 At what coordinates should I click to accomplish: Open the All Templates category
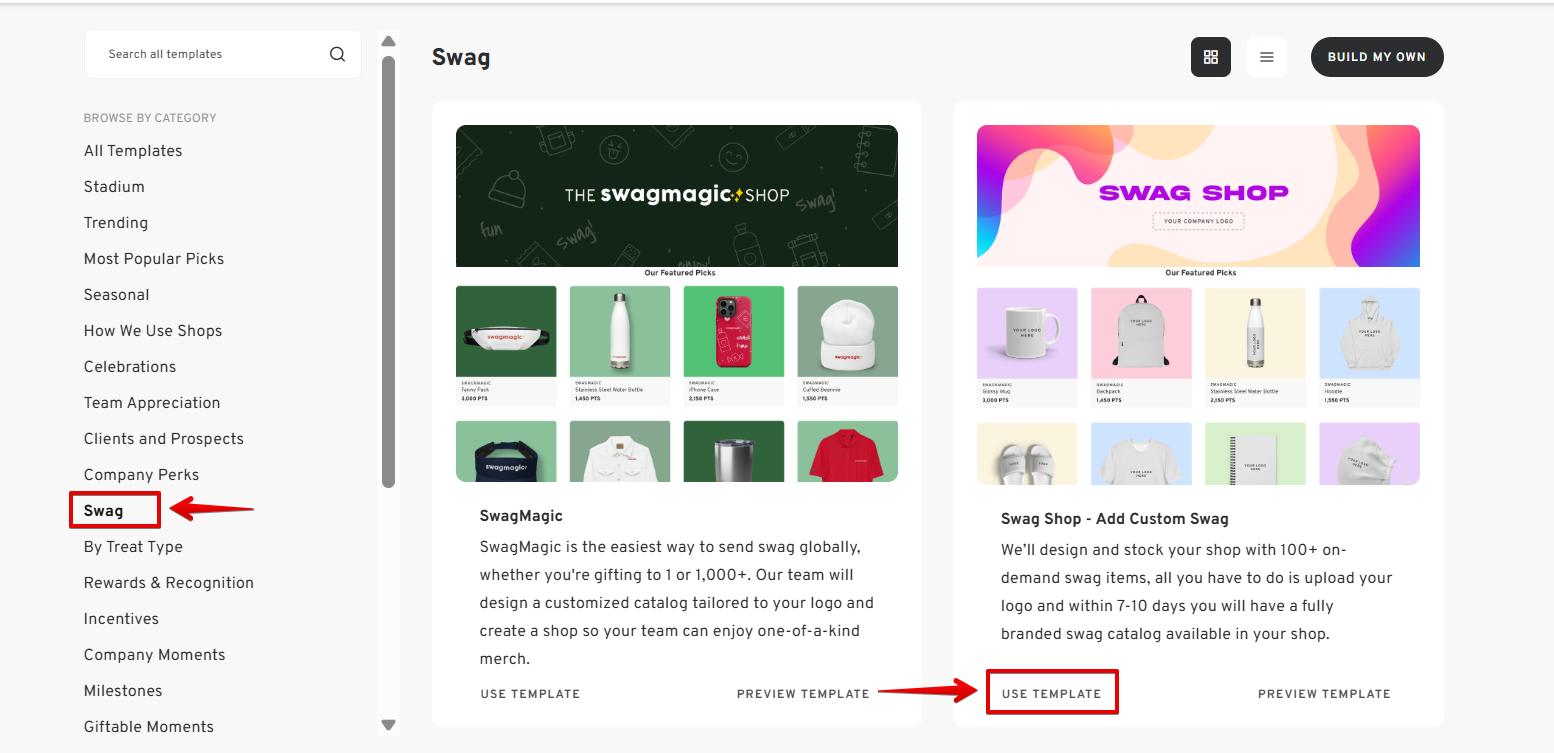pyautogui.click(x=133, y=151)
